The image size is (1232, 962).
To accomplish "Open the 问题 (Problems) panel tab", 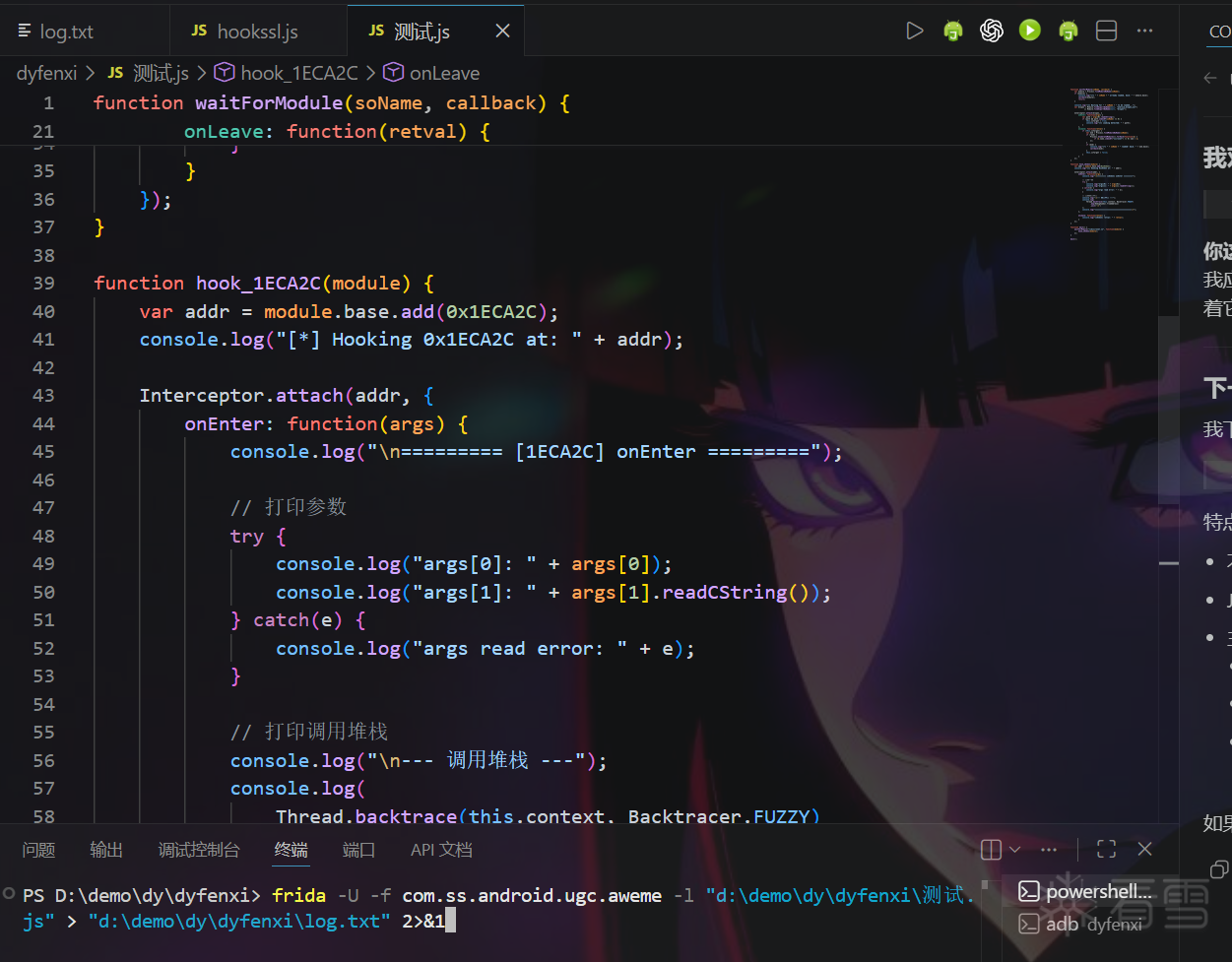I will [38, 850].
